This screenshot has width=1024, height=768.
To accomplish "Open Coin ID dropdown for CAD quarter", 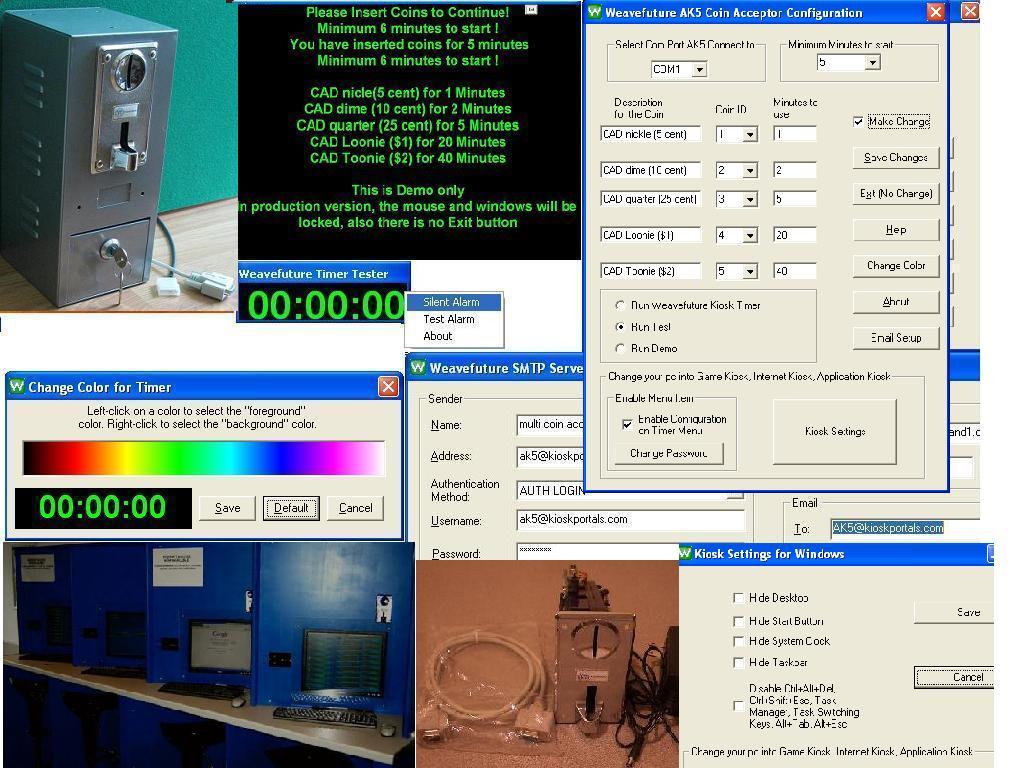I will coord(750,199).
